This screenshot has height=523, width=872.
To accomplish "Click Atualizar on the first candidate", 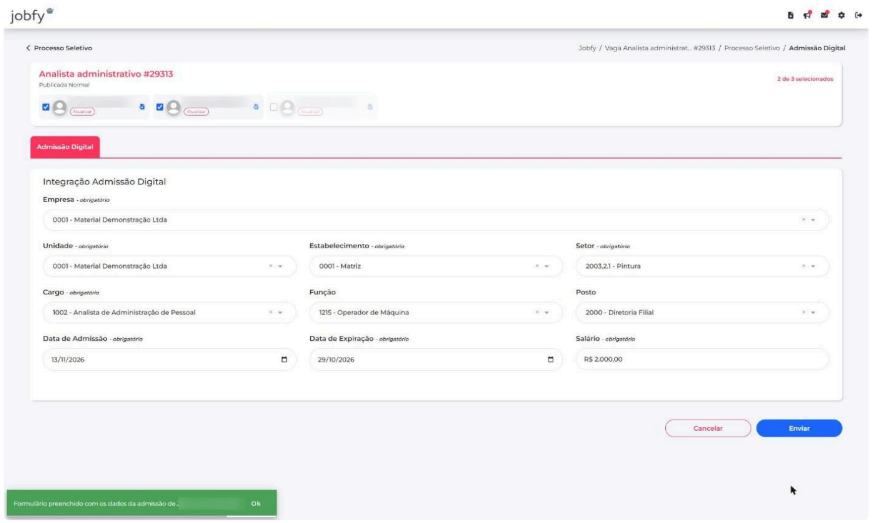I will [82, 112].
